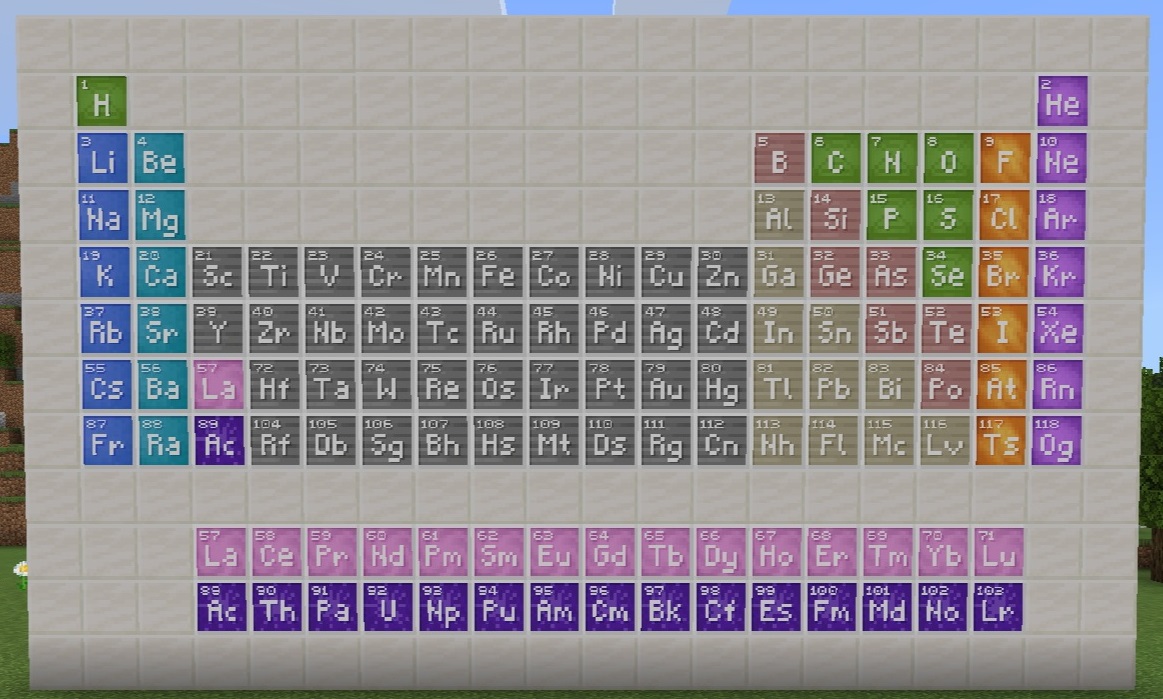Click the Polonium (Po) block
The image size is (1163, 699).
946,385
